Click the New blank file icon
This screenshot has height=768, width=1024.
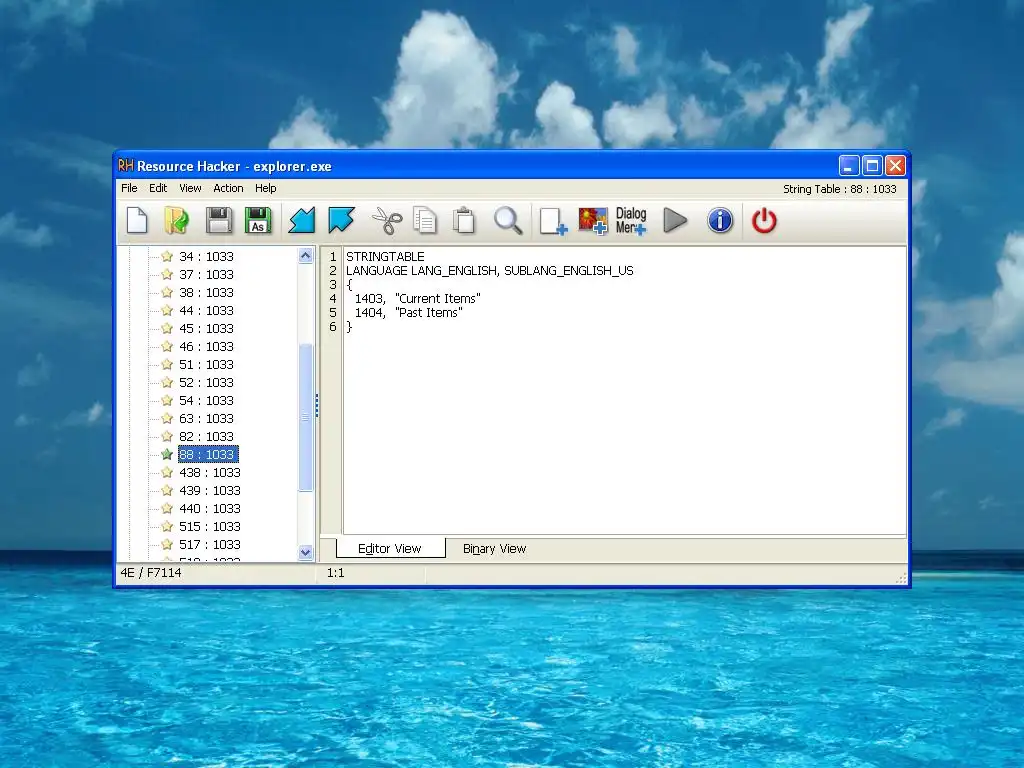point(137,220)
